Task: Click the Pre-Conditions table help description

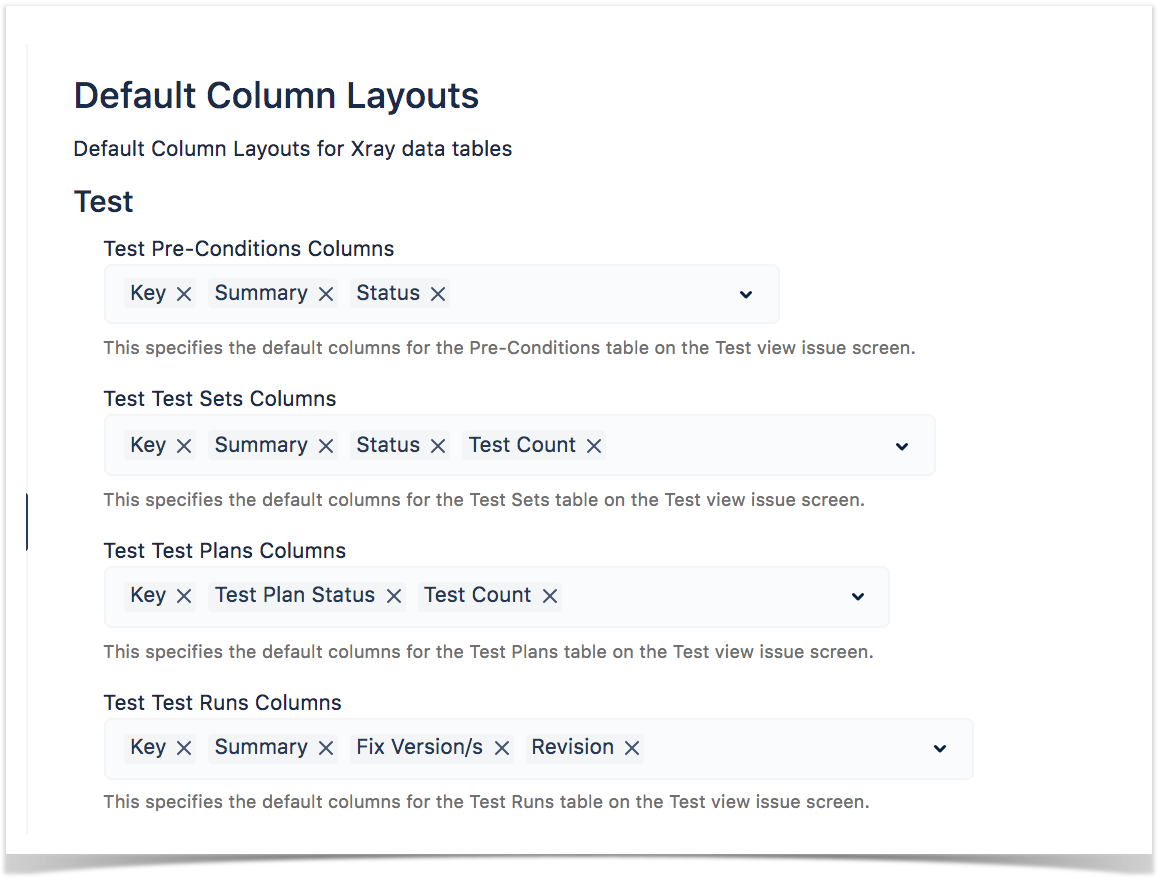Action: [x=509, y=348]
